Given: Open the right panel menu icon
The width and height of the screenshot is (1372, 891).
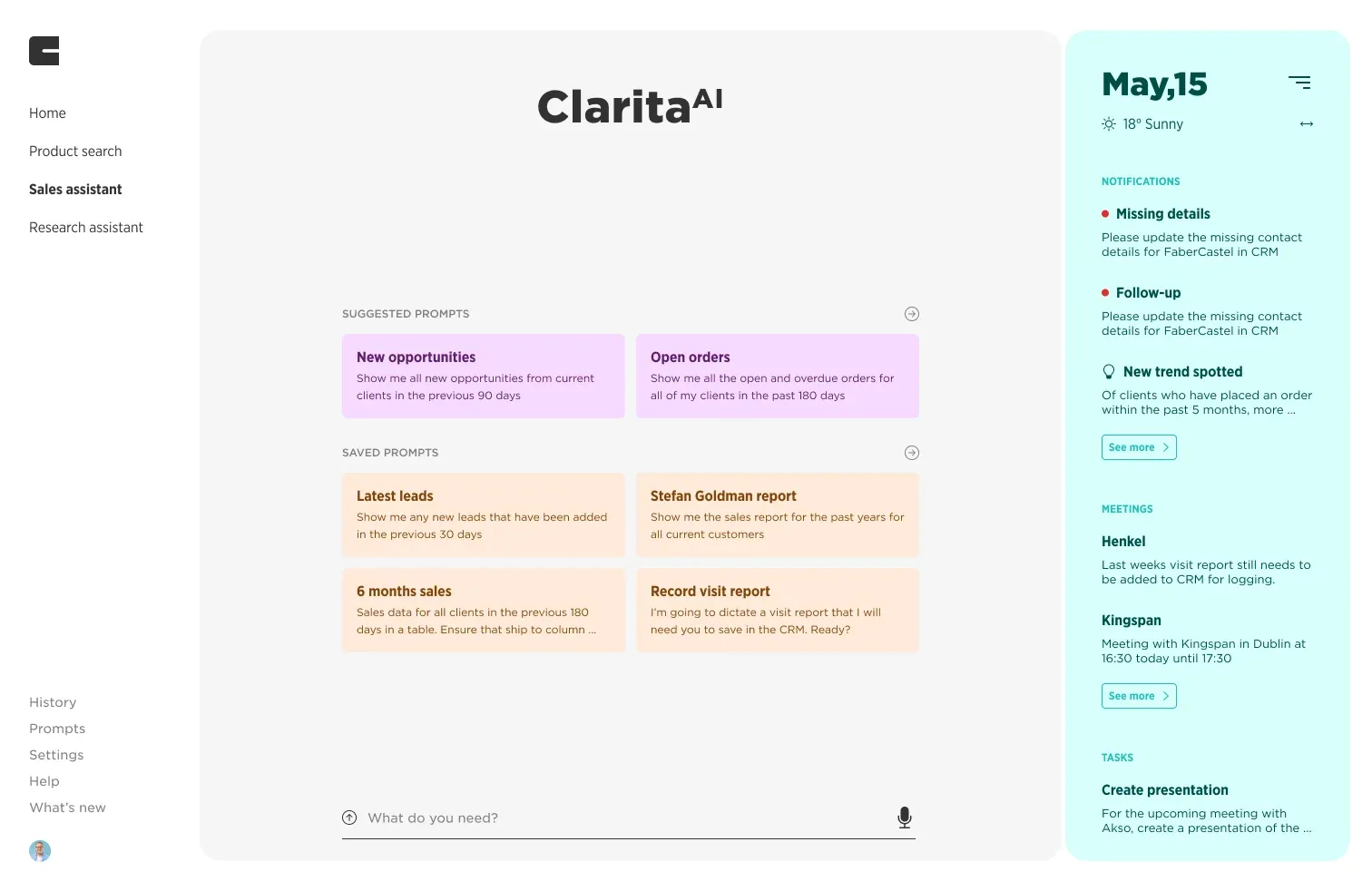Looking at the screenshot, I should (1299, 83).
